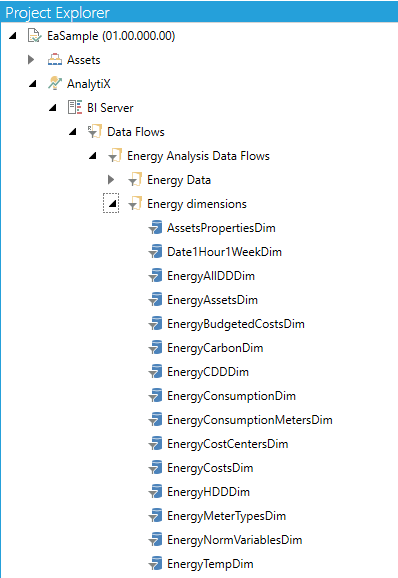Expand the Energy Data folder
Viewport: 398px width, 578px height.
tap(111, 180)
